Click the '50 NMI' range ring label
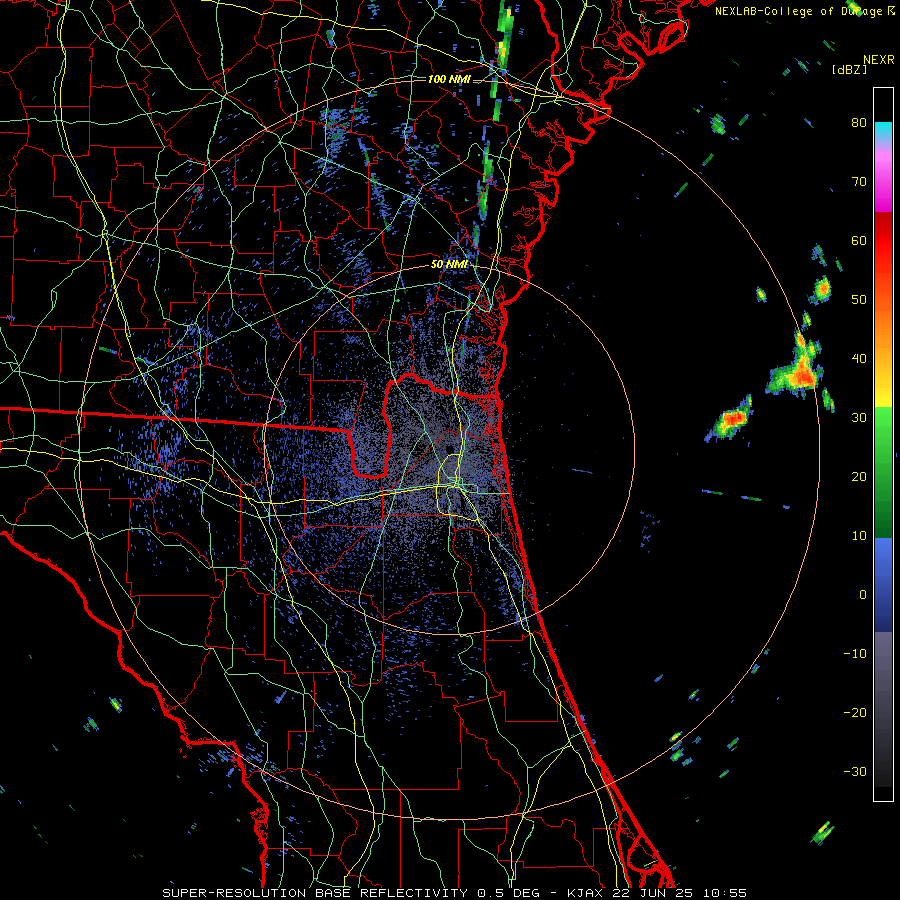This screenshot has height=900, width=900. pyautogui.click(x=449, y=265)
